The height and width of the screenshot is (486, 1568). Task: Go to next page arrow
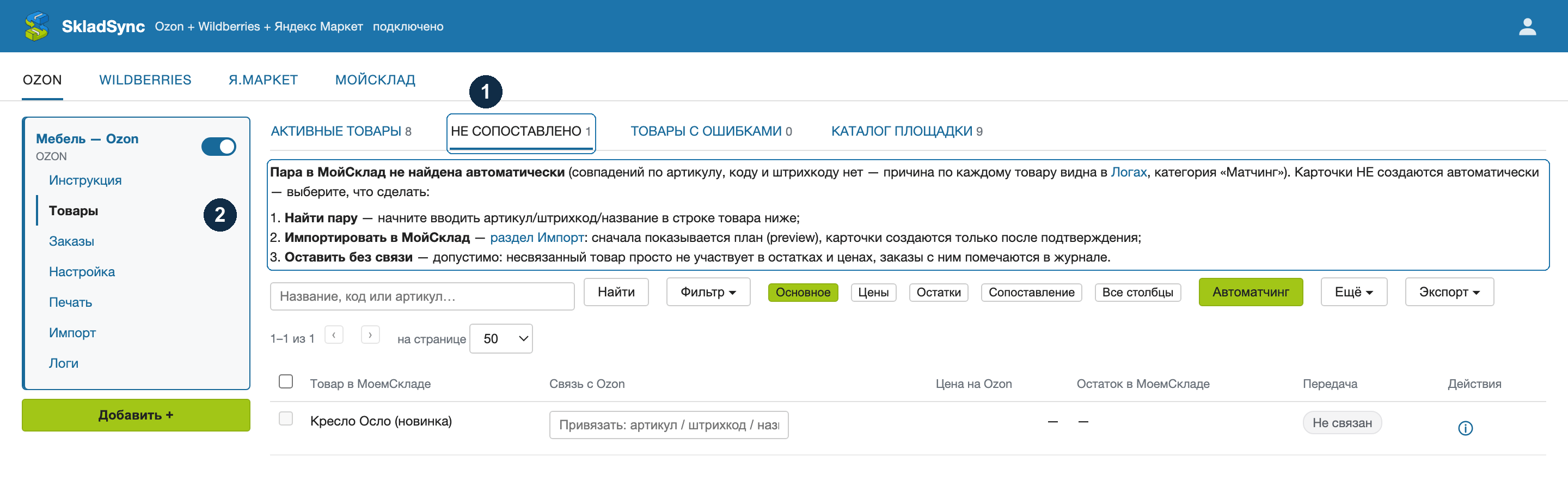[x=370, y=335]
